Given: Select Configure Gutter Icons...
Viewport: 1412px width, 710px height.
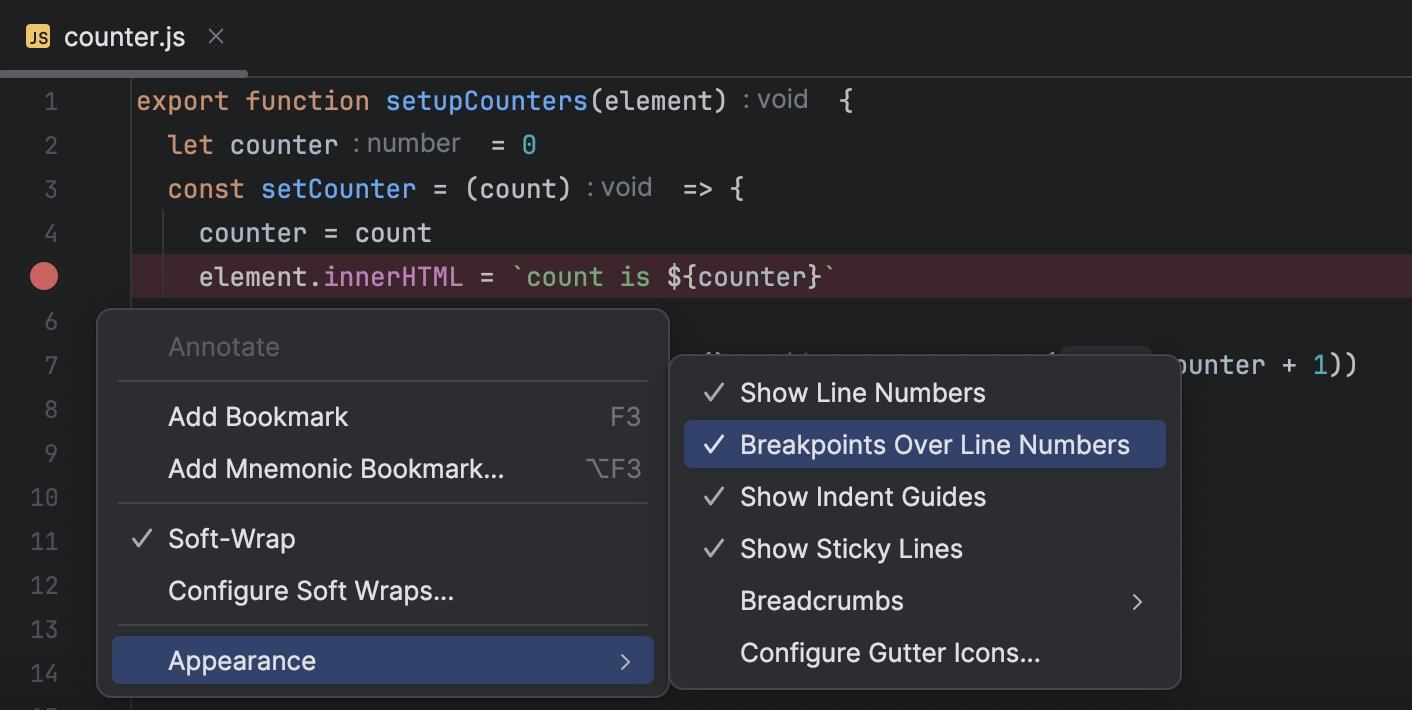Looking at the screenshot, I should (x=889, y=652).
